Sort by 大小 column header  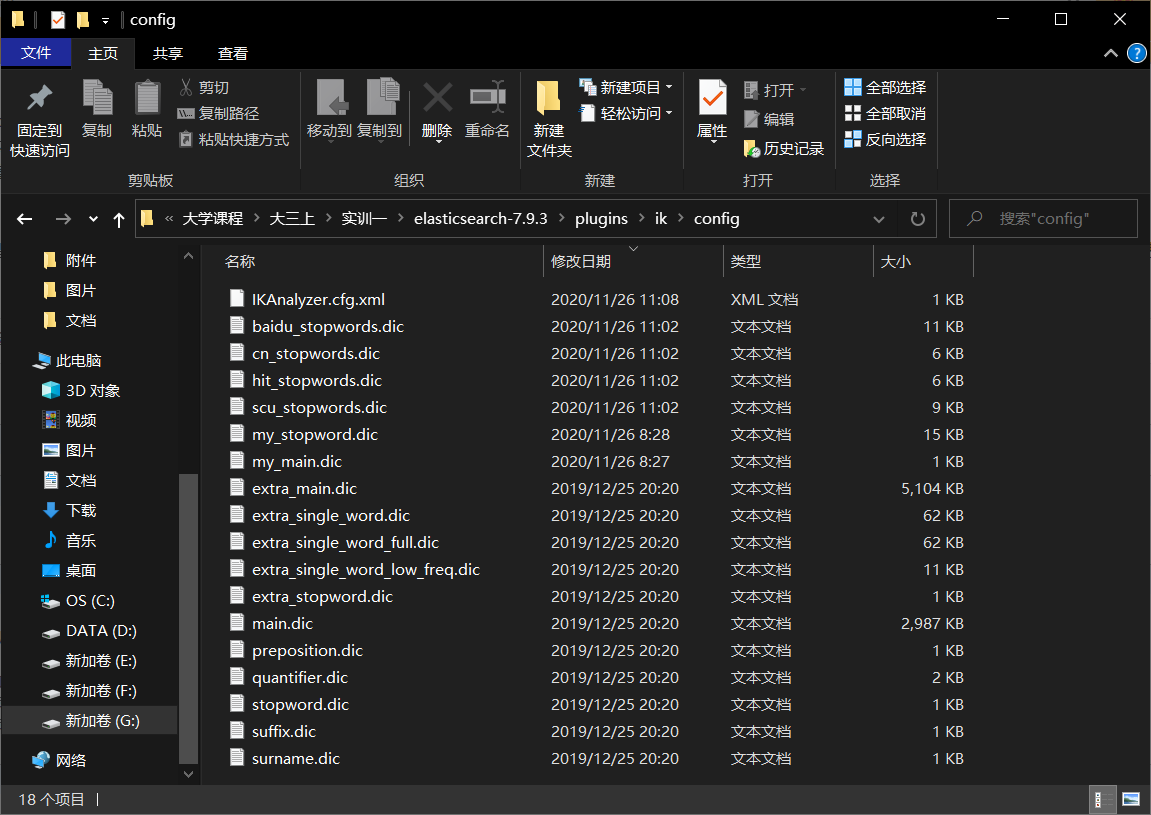(923, 261)
